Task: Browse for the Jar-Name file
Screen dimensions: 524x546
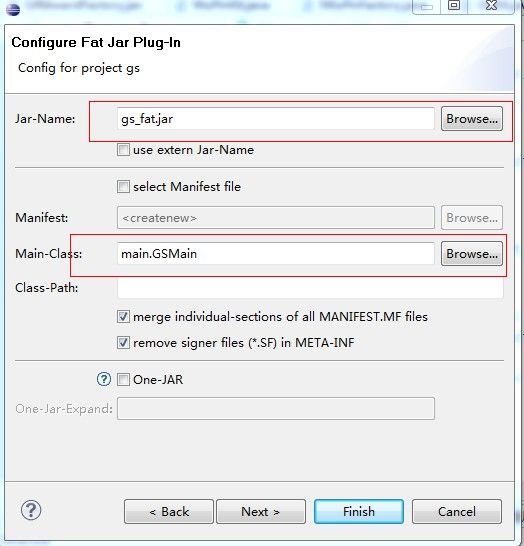Action: [x=472, y=119]
